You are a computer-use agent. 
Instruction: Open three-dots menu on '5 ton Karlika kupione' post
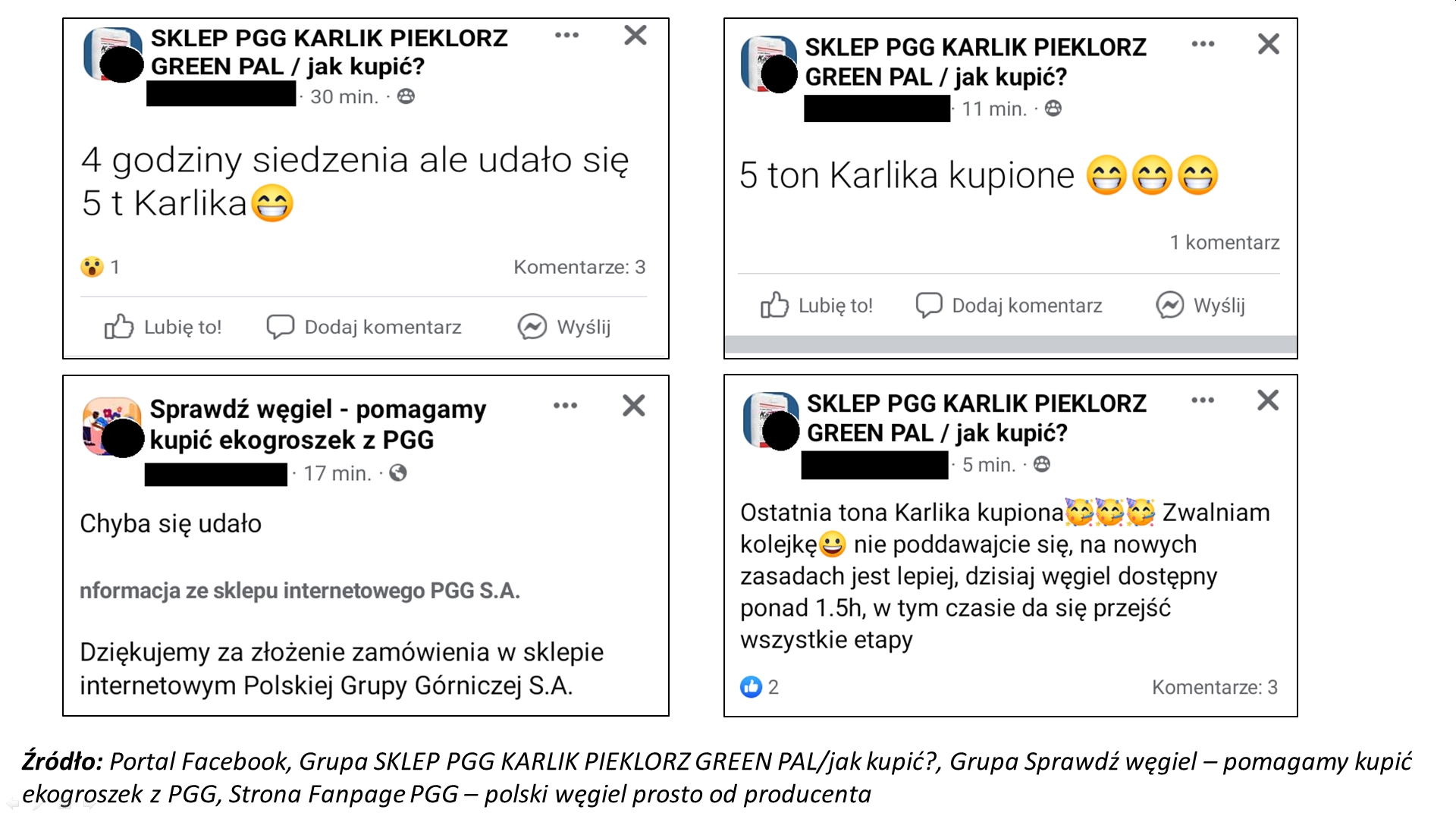pyautogui.click(x=1203, y=44)
